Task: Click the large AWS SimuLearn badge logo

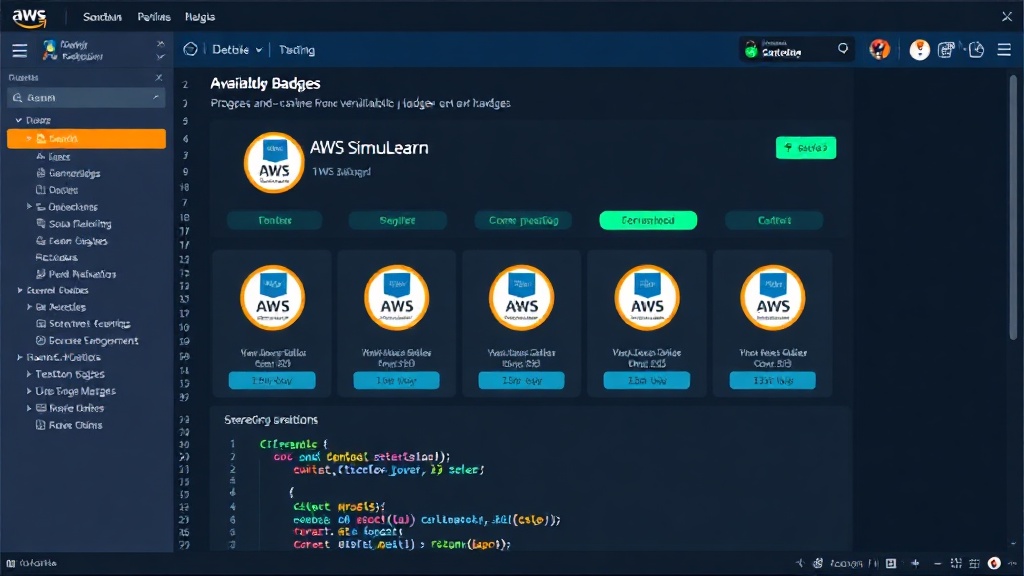Action: pyautogui.click(x=274, y=163)
